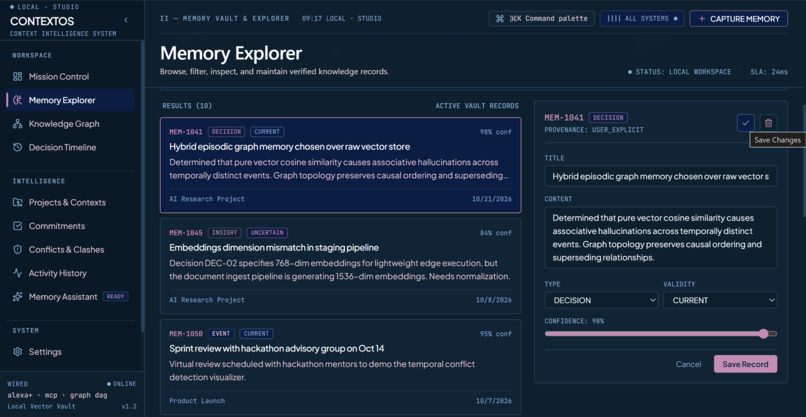The height and width of the screenshot is (417, 806).
Task: Click the Title input field
Action: pyautogui.click(x=661, y=176)
